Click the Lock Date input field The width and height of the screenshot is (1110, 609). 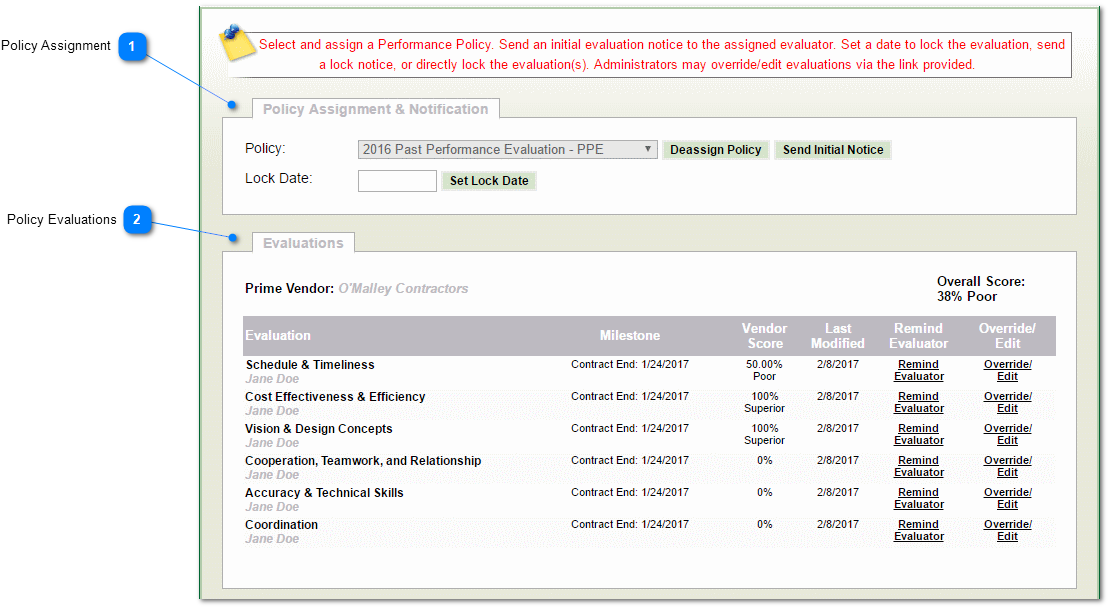coord(397,181)
